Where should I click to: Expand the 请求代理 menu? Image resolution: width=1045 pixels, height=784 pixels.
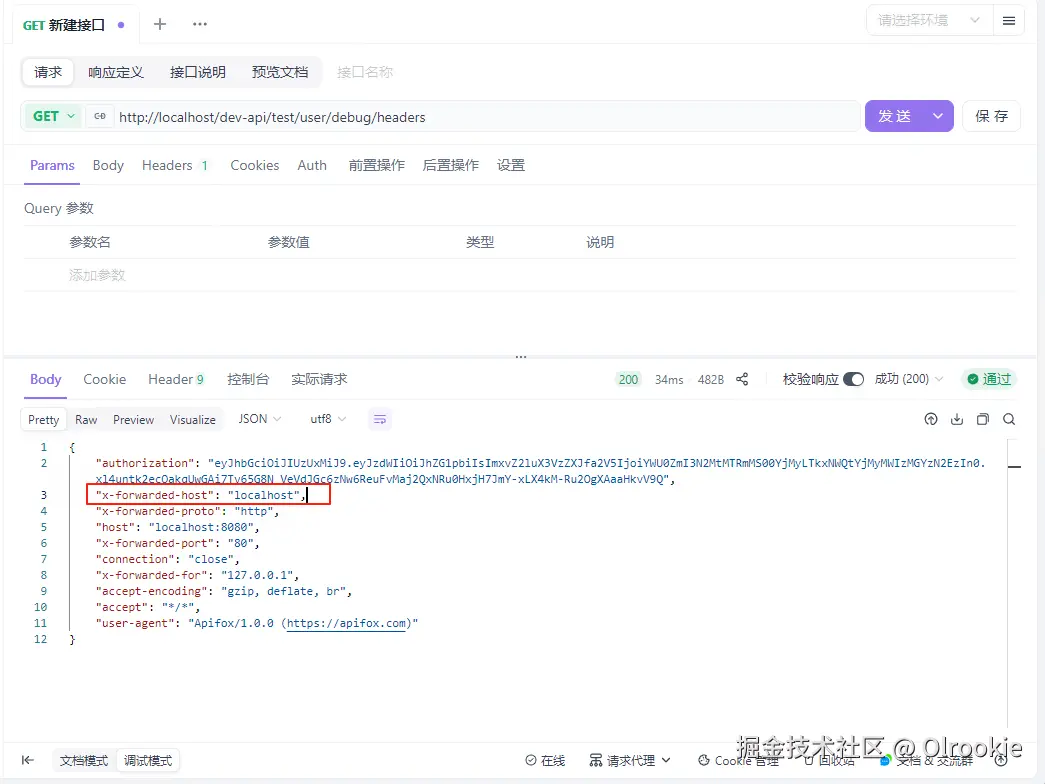coord(630,761)
